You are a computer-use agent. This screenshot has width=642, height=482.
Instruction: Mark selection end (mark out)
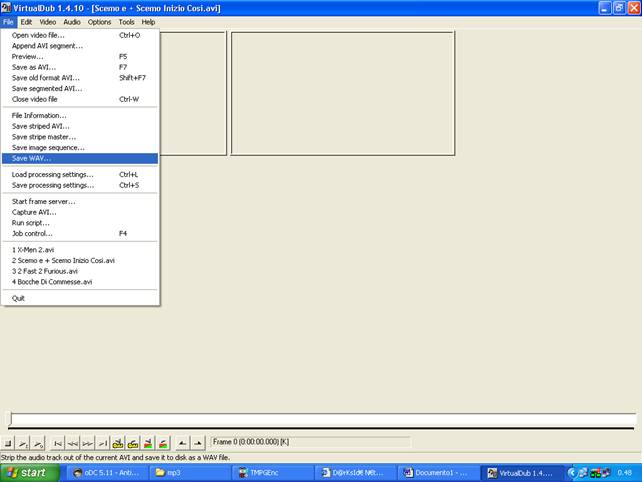197,443
